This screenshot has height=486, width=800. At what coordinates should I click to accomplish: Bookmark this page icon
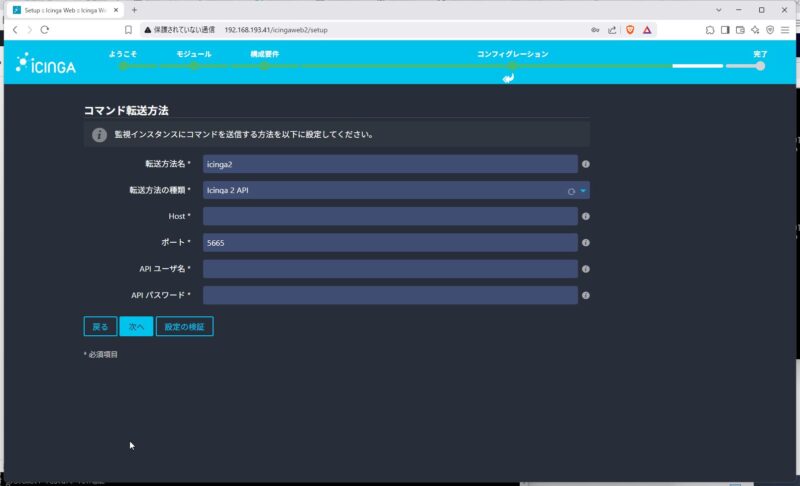pos(129,30)
